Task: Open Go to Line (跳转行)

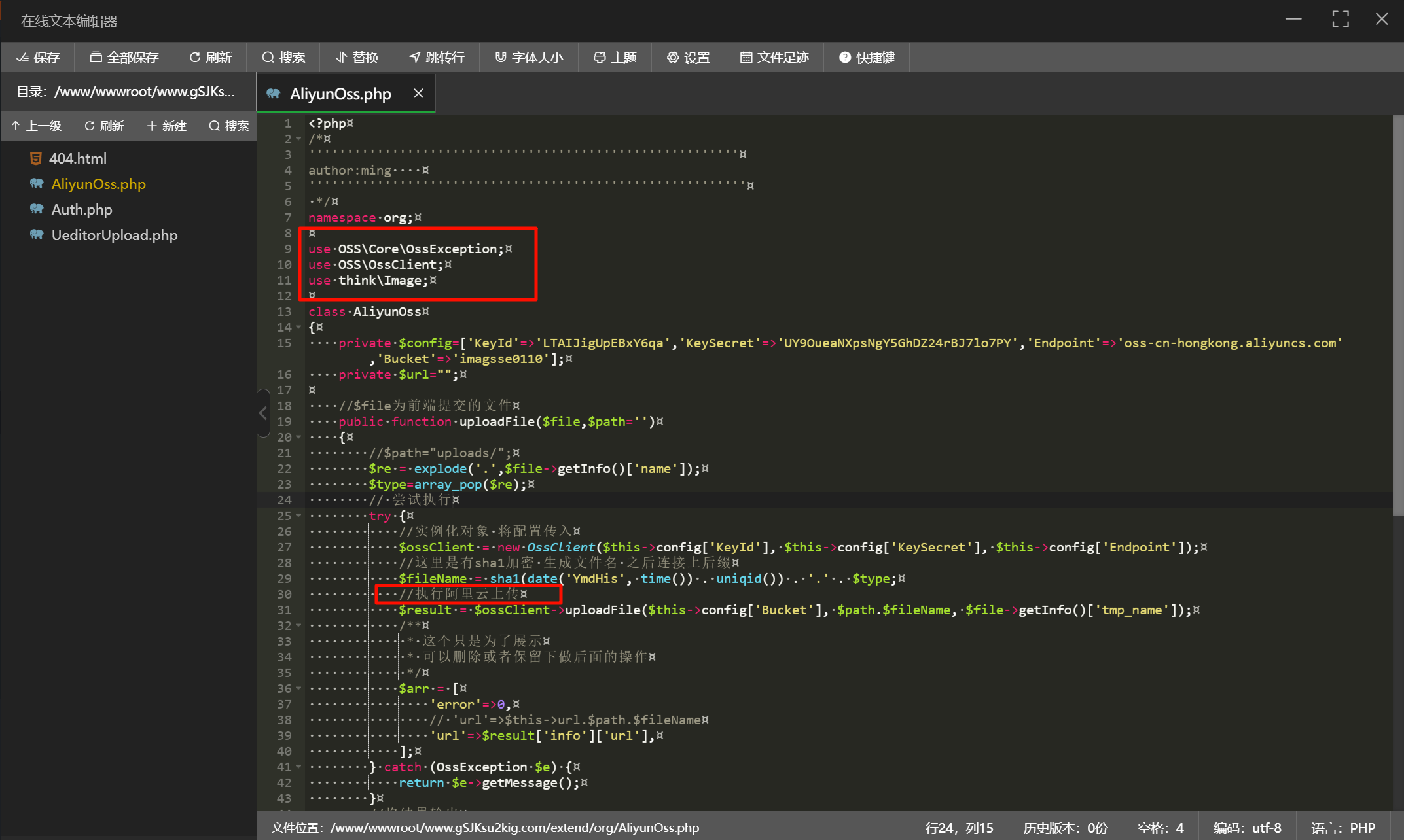Action: click(x=437, y=58)
